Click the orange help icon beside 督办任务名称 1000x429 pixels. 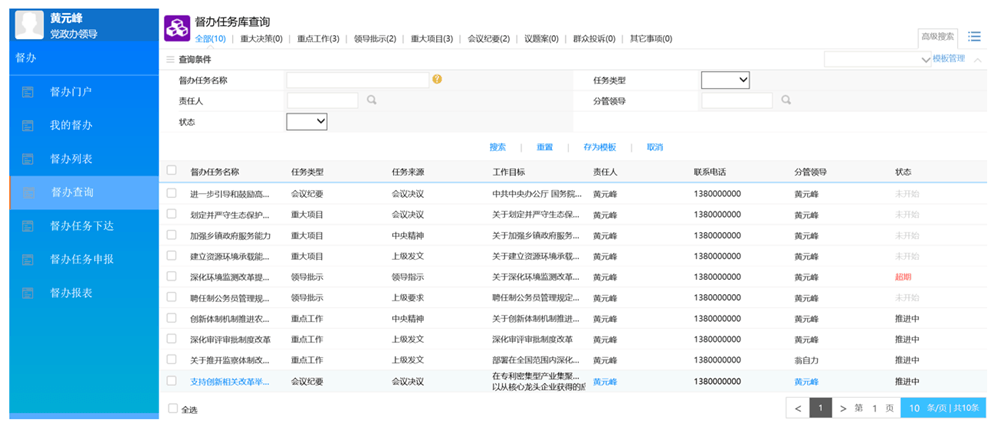click(437, 79)
